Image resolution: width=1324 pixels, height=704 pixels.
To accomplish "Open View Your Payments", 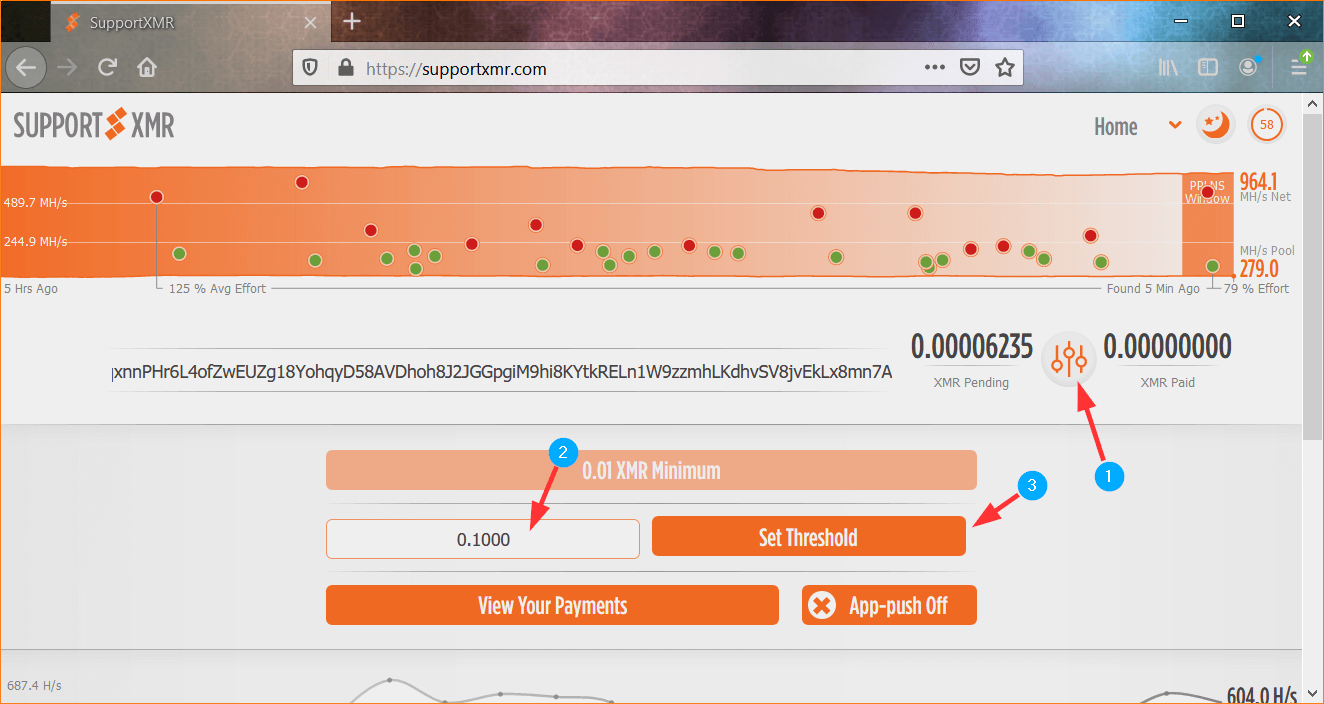I will click(552, 605).
